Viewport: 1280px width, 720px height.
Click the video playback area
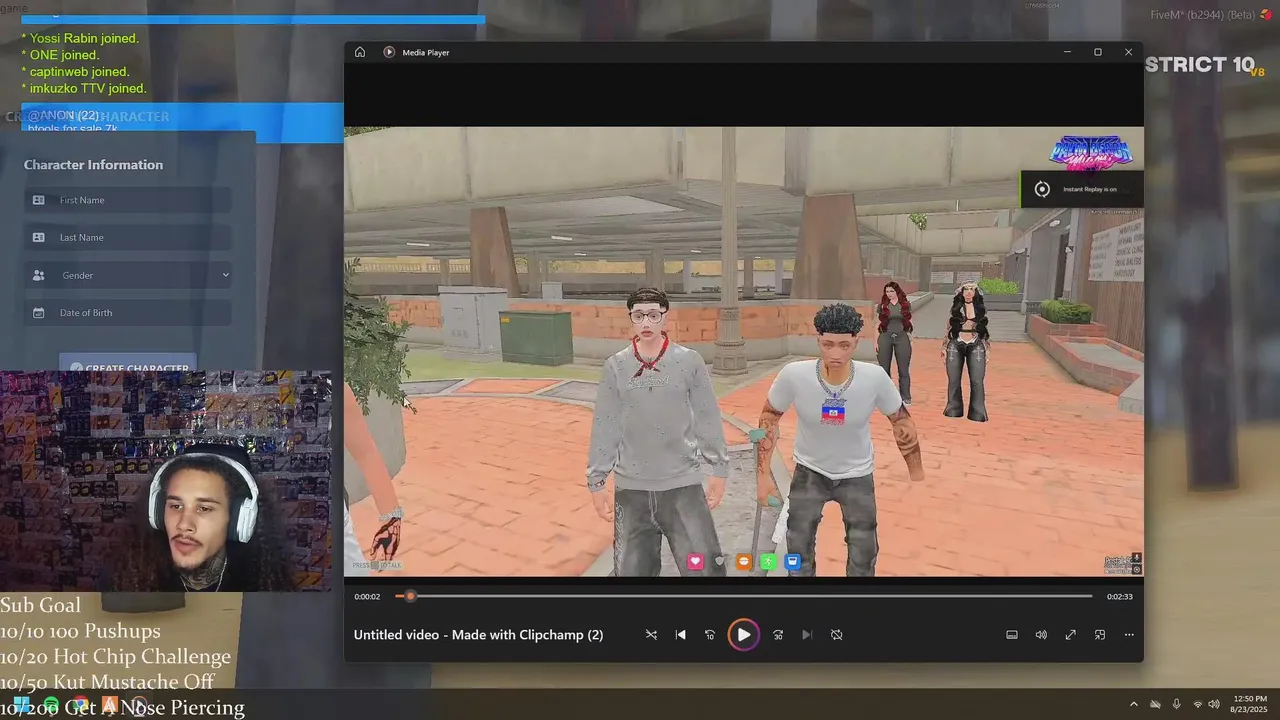pyautogui.click(x=744, y=351)
